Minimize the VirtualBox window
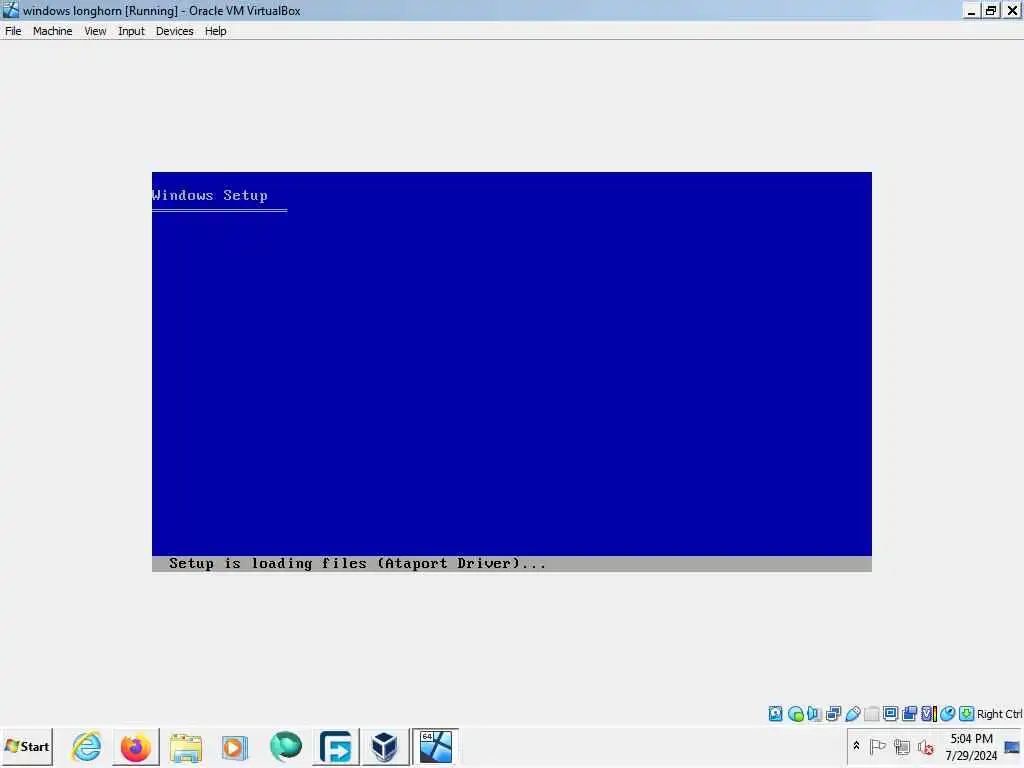The image size is (1024, 768). coord(971,10)
